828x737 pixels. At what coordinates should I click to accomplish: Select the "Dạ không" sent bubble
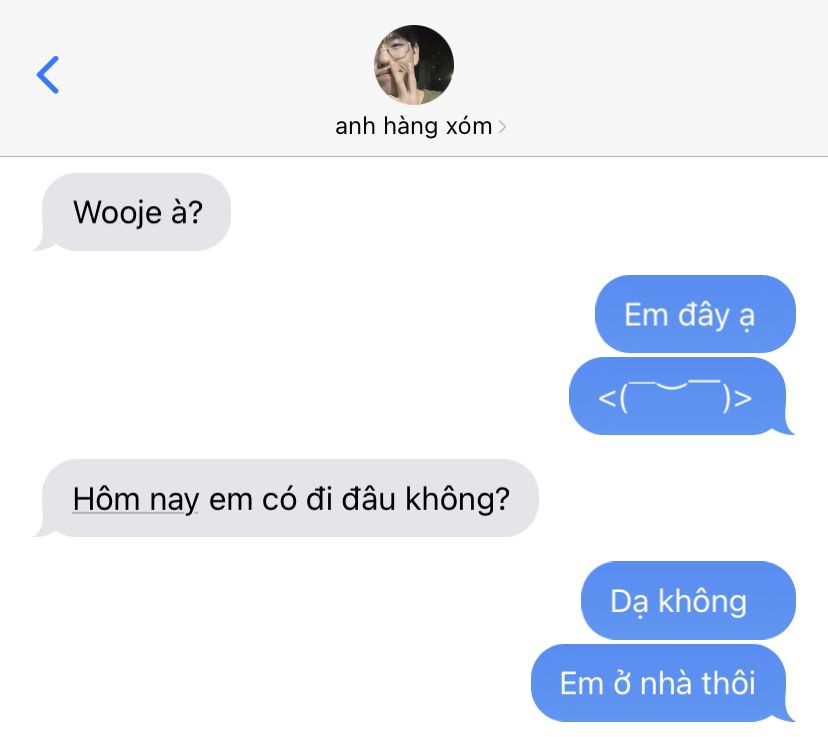(688, 601)
